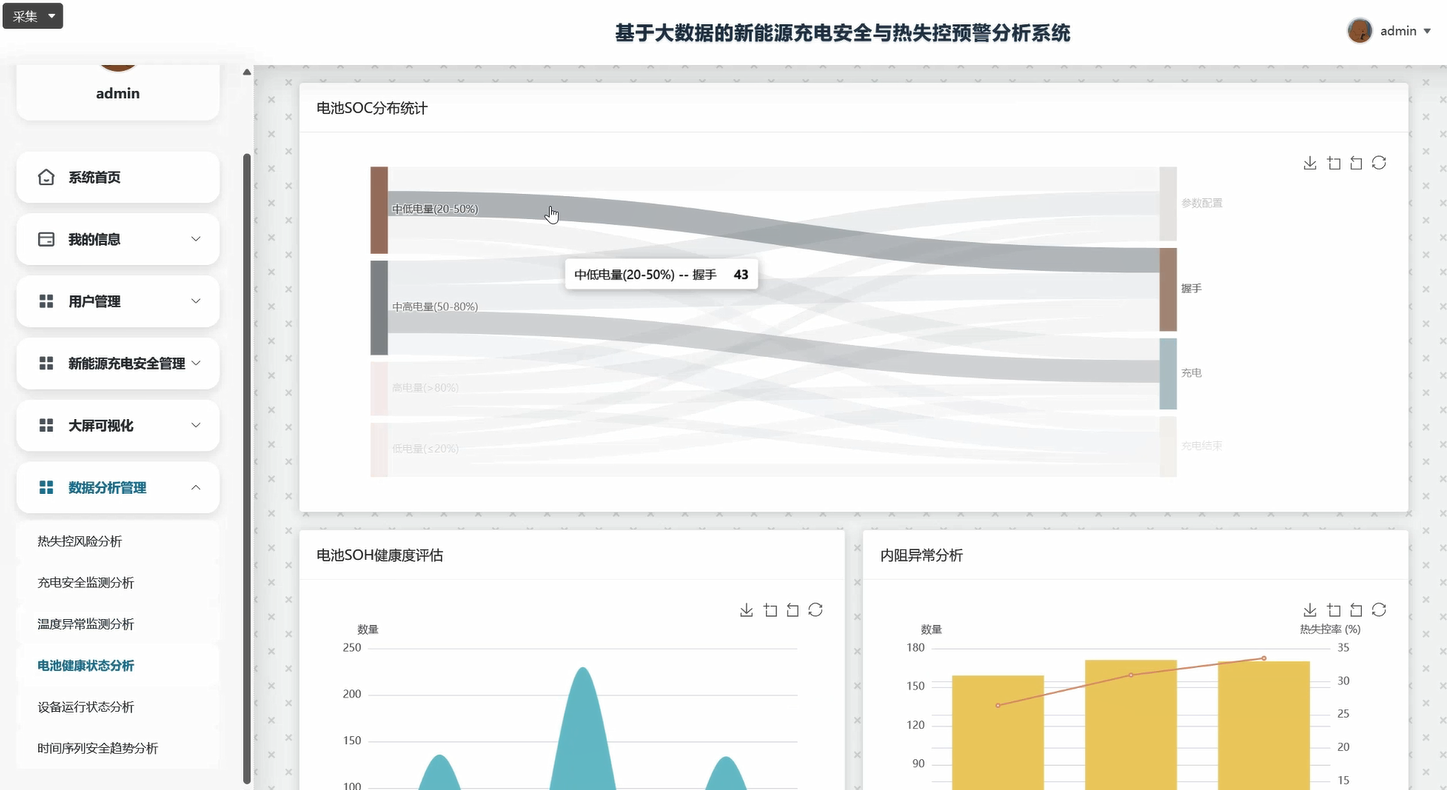The height and width of the screenshot is (790, 1447).
Task: Click the home icon beside 系统首页
Action: [46, 177]
